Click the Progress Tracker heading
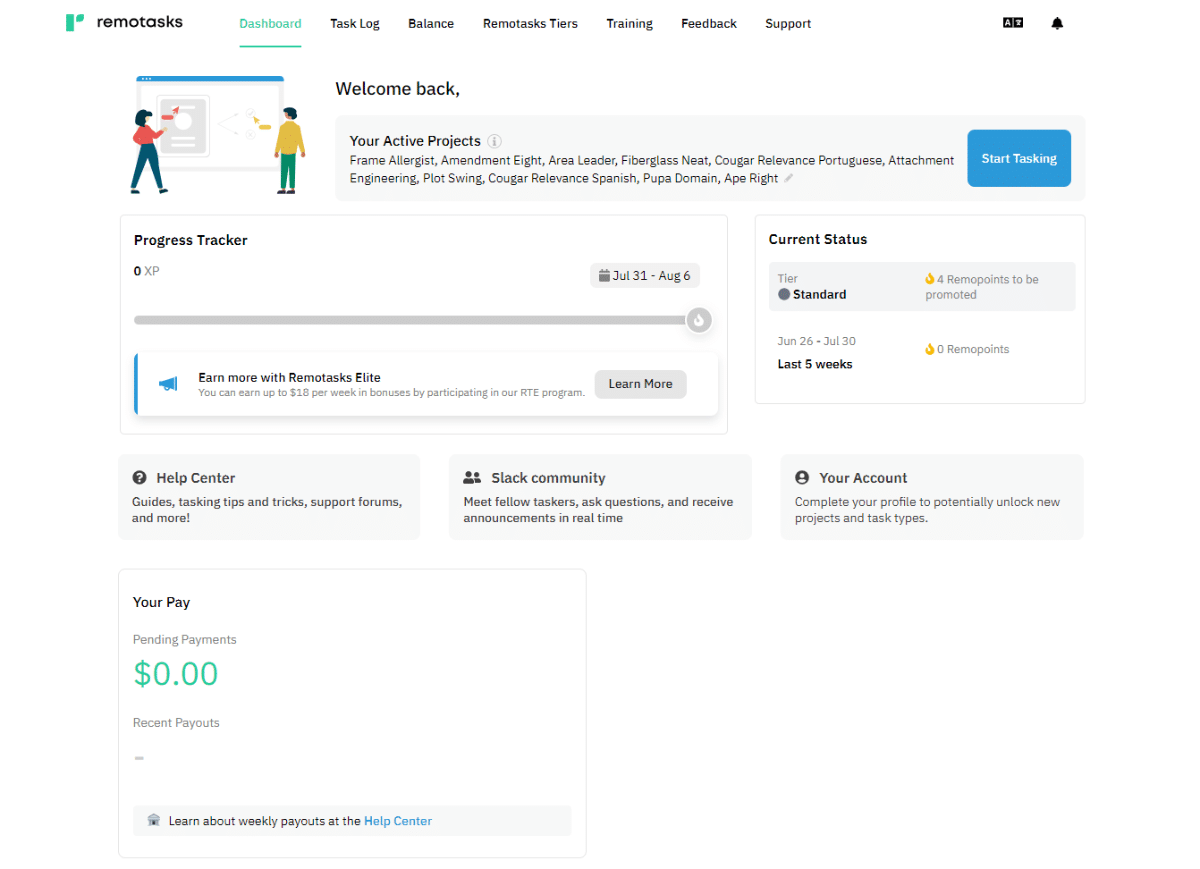The height and width of the screenshot is (869, 1200). 191,240
